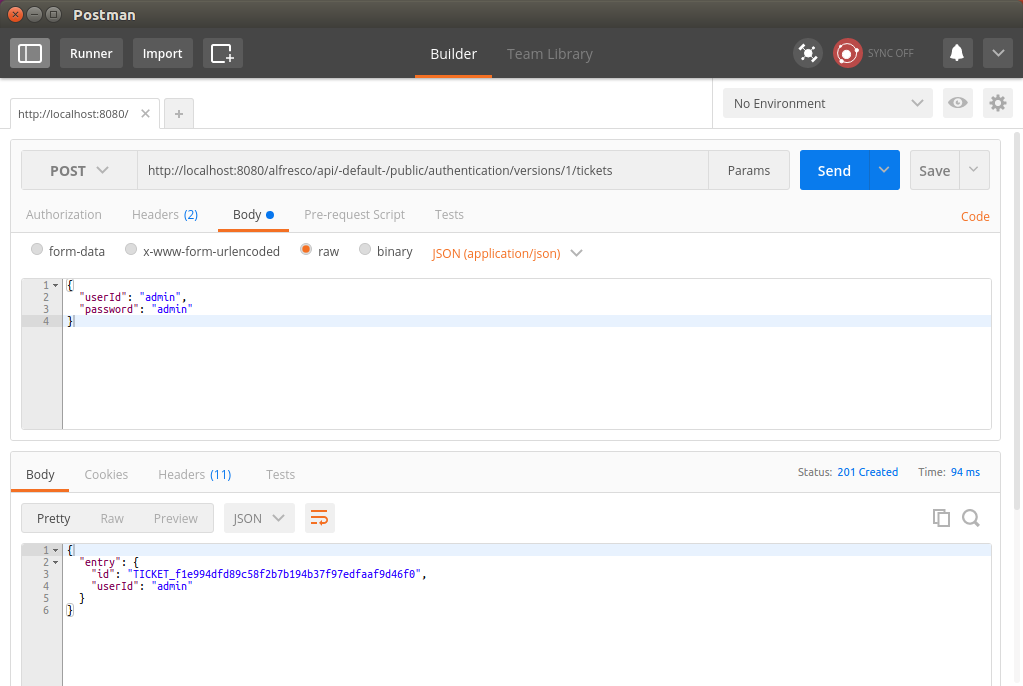
Task: Copy response body to clipboard
Action: pyautogui.click(x=941, y=518)
